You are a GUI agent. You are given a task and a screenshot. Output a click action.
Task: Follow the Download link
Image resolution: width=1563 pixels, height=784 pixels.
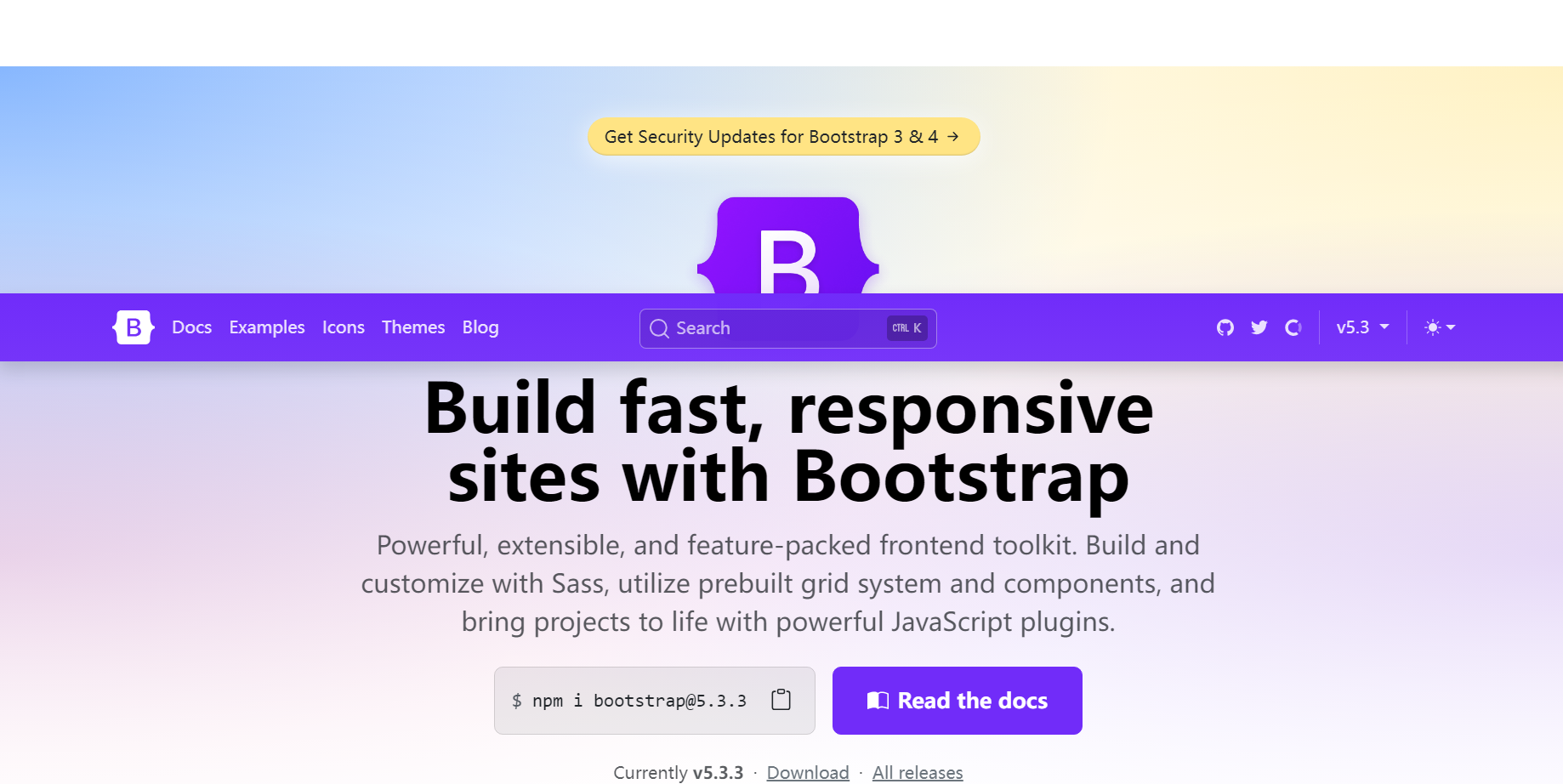[x=808, y=772]
